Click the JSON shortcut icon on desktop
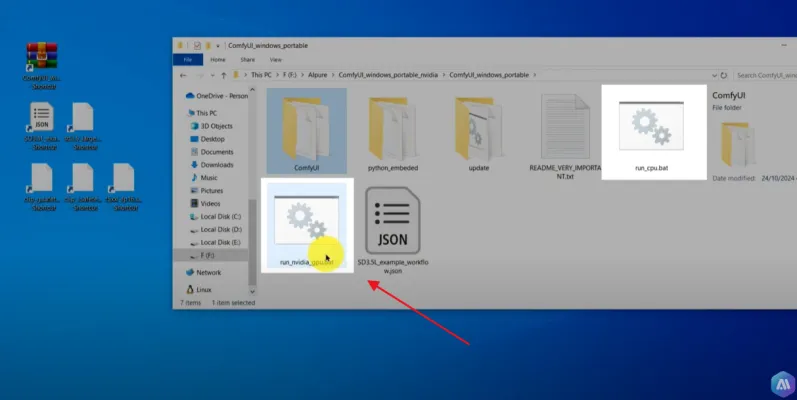 tap(42, 118)
